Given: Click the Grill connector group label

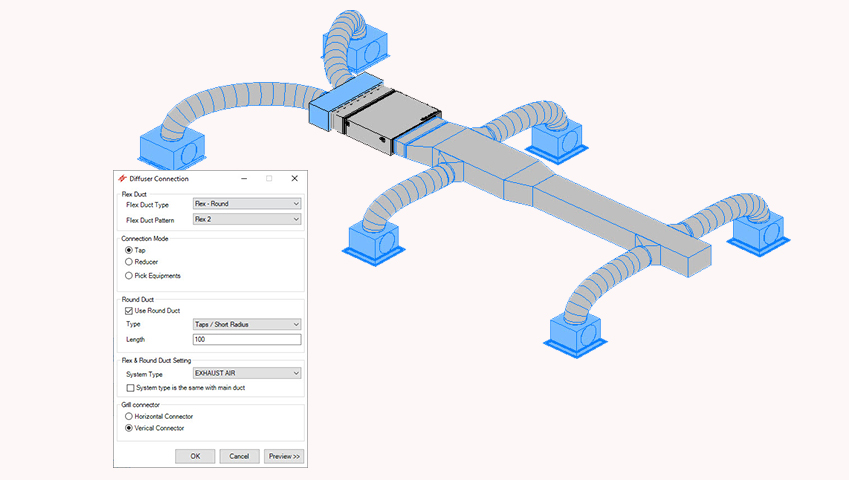Looking at the screenshot, I should point(140,405).
